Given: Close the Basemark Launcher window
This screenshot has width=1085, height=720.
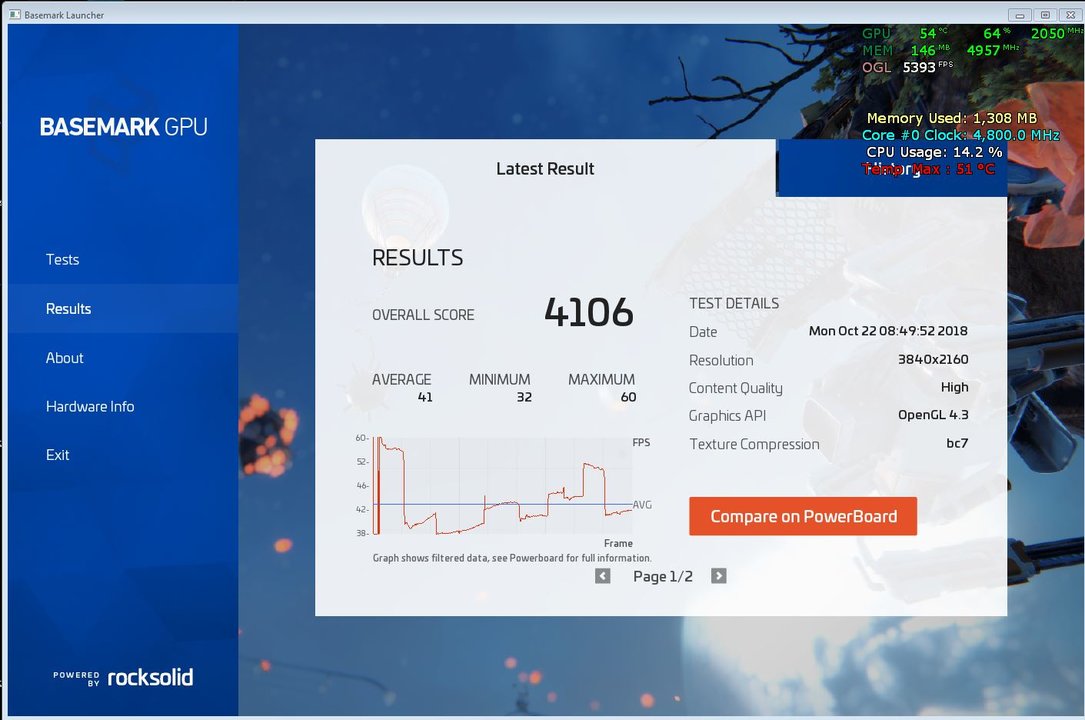Looking at the screenshot, I should pyautogui.click(x=1070, y=15).
